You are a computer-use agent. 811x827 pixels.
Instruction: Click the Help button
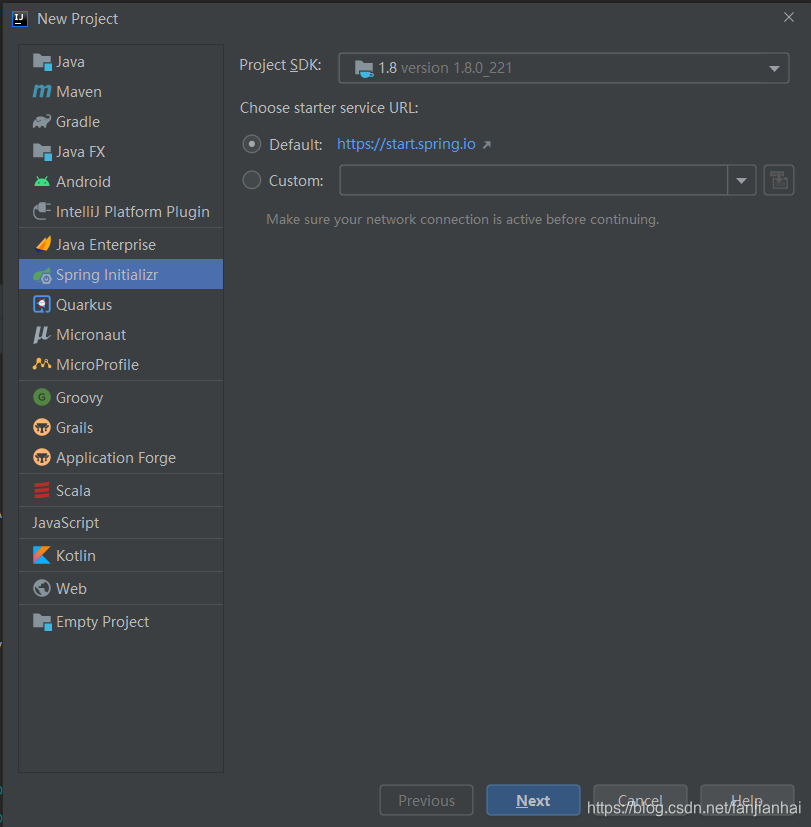(747, 800)
